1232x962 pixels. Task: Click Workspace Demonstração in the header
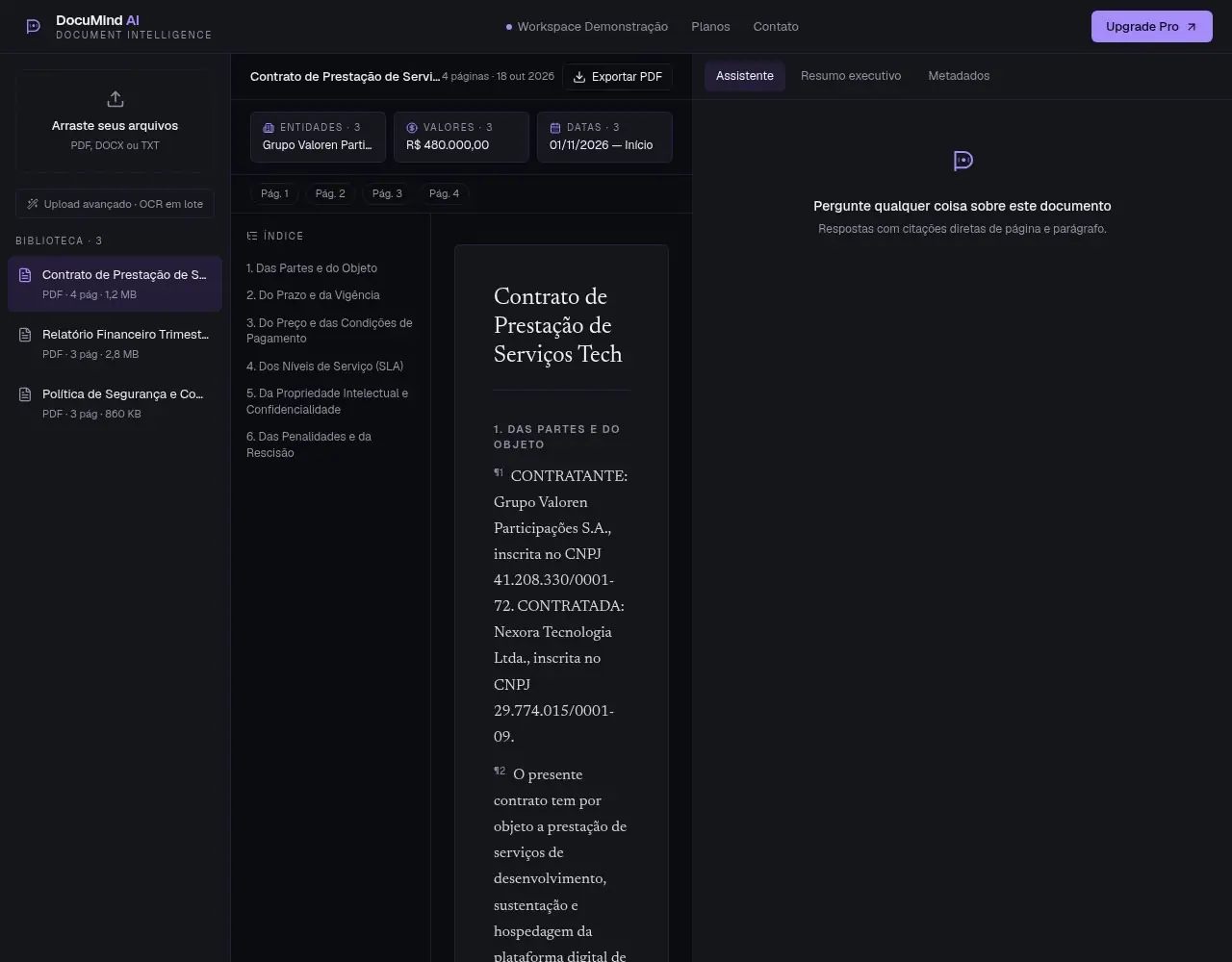click(x=587, y=27)
